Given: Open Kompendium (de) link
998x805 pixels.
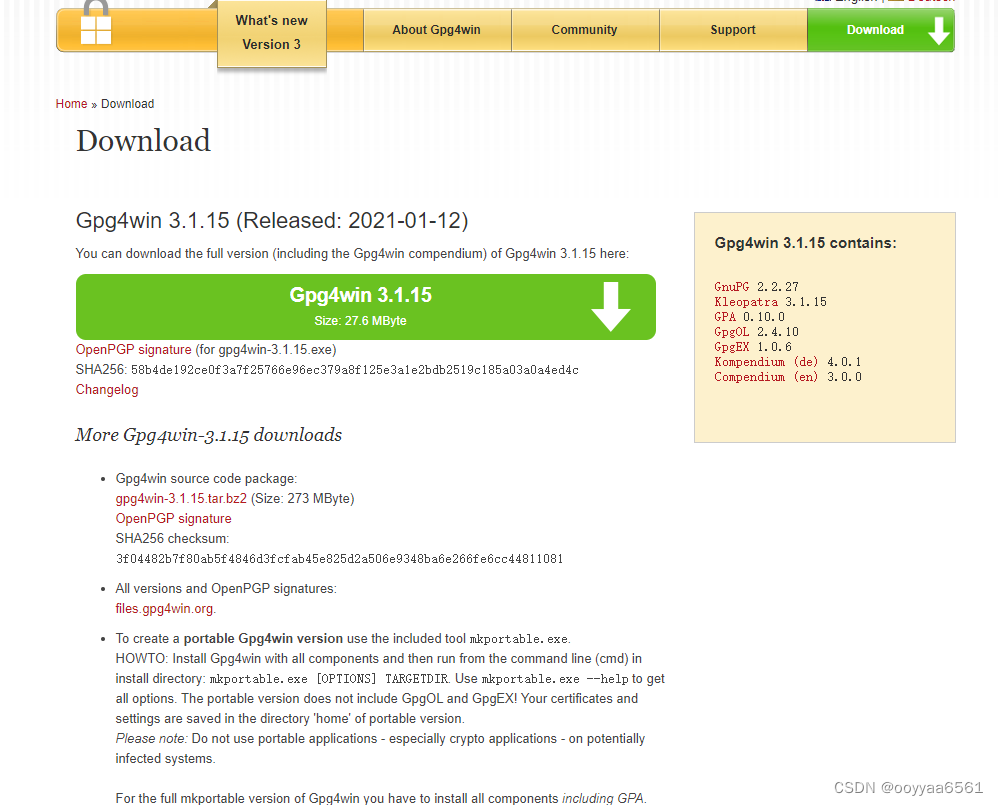Looking at the screenshot, I should tap(766, 362).
